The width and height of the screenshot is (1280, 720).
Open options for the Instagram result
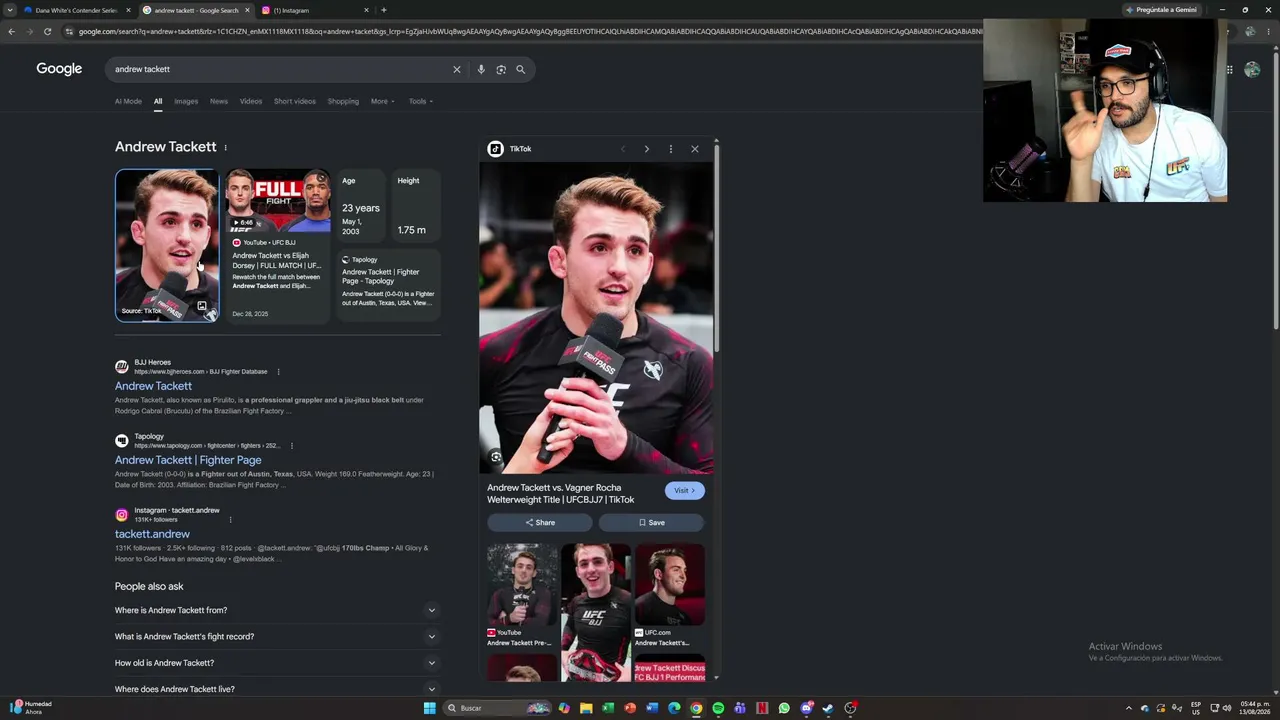230,519
